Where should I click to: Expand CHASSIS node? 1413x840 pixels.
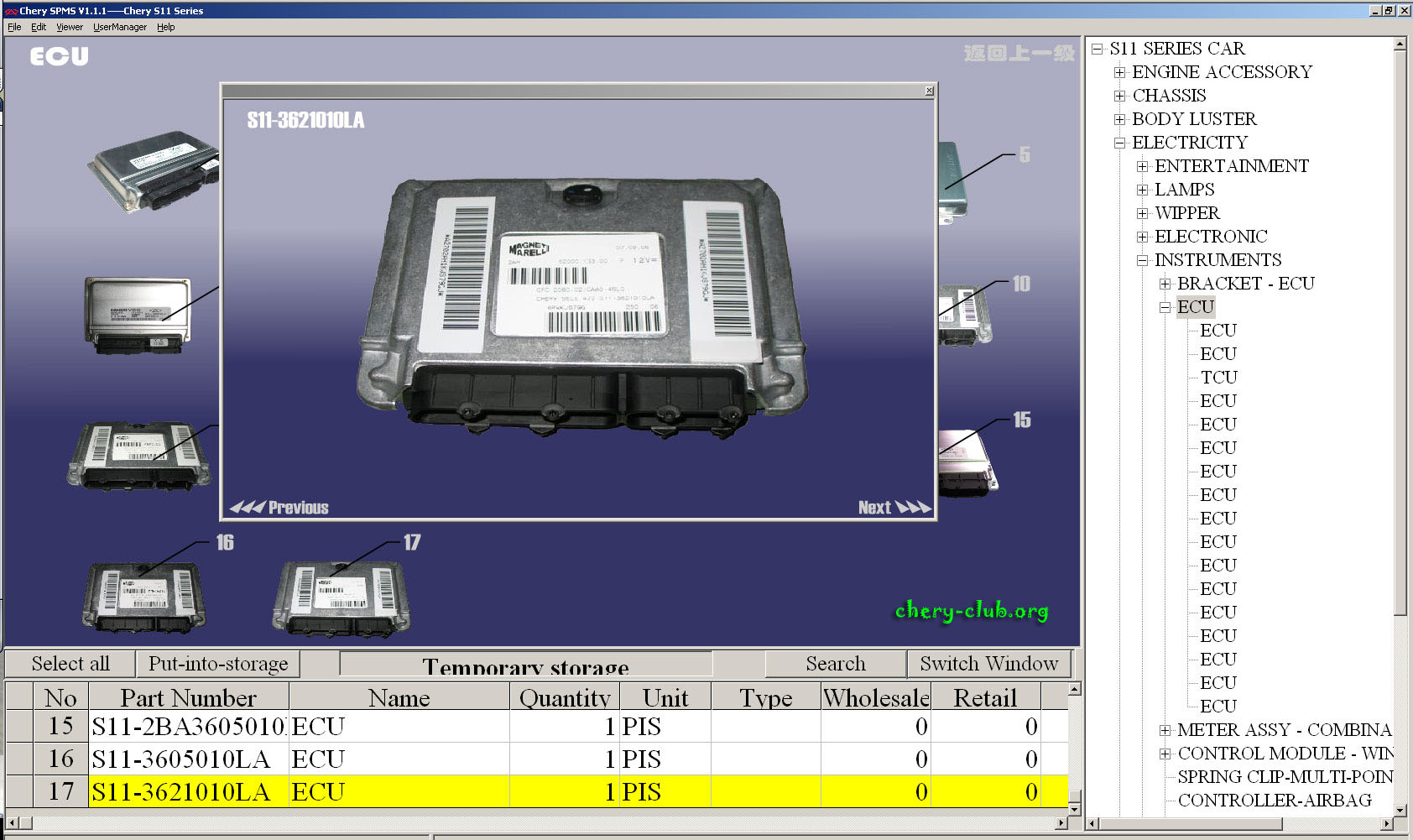pyautogui.click(x=1119, y=96)
